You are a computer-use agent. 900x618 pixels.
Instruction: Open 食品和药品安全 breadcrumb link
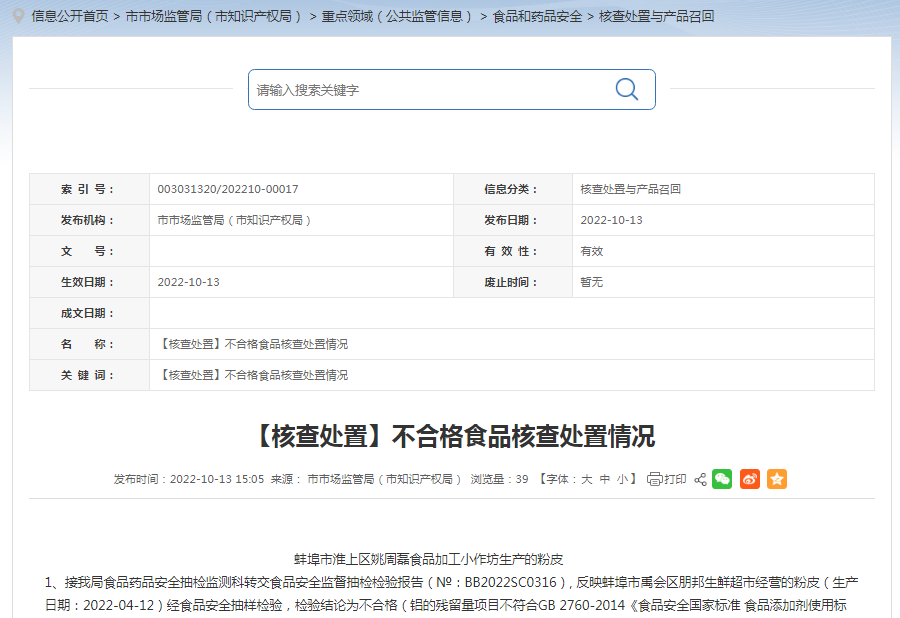[x=537, y=16]
